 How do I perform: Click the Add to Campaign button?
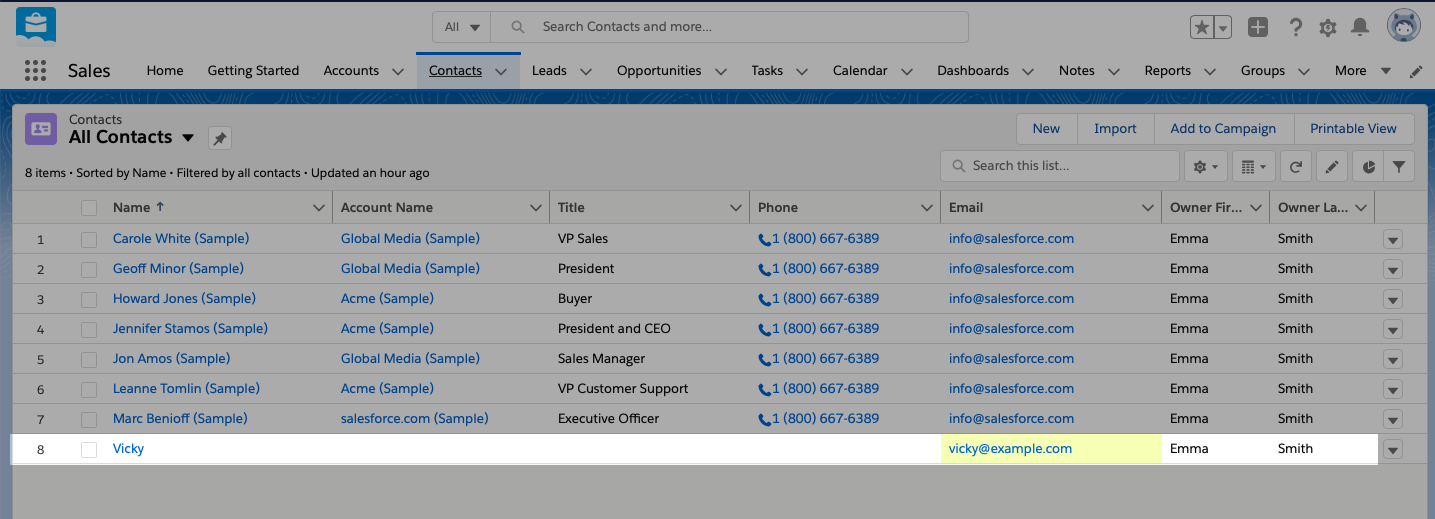point(1223,129)
